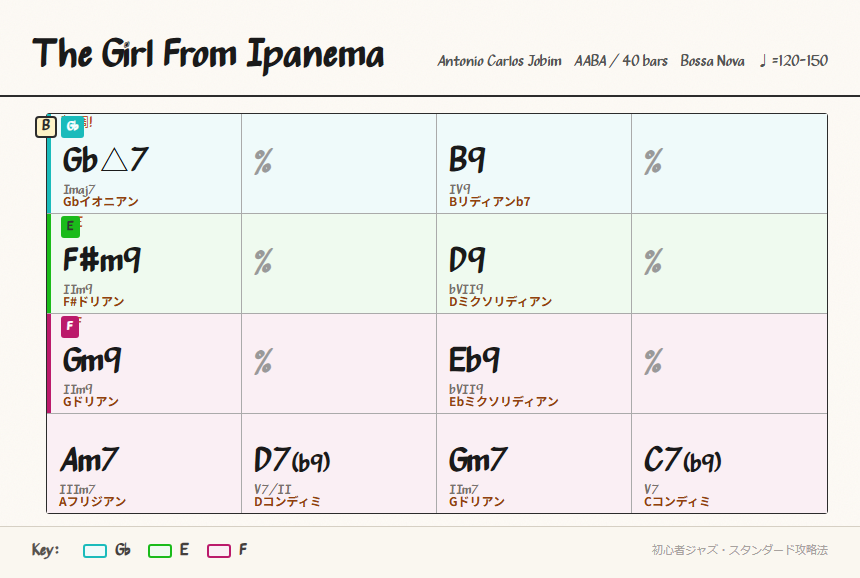The width and height of the screenshot is (860, 578).
Task: Select the C7(b9) chord
Action: [x=683, y=460]
